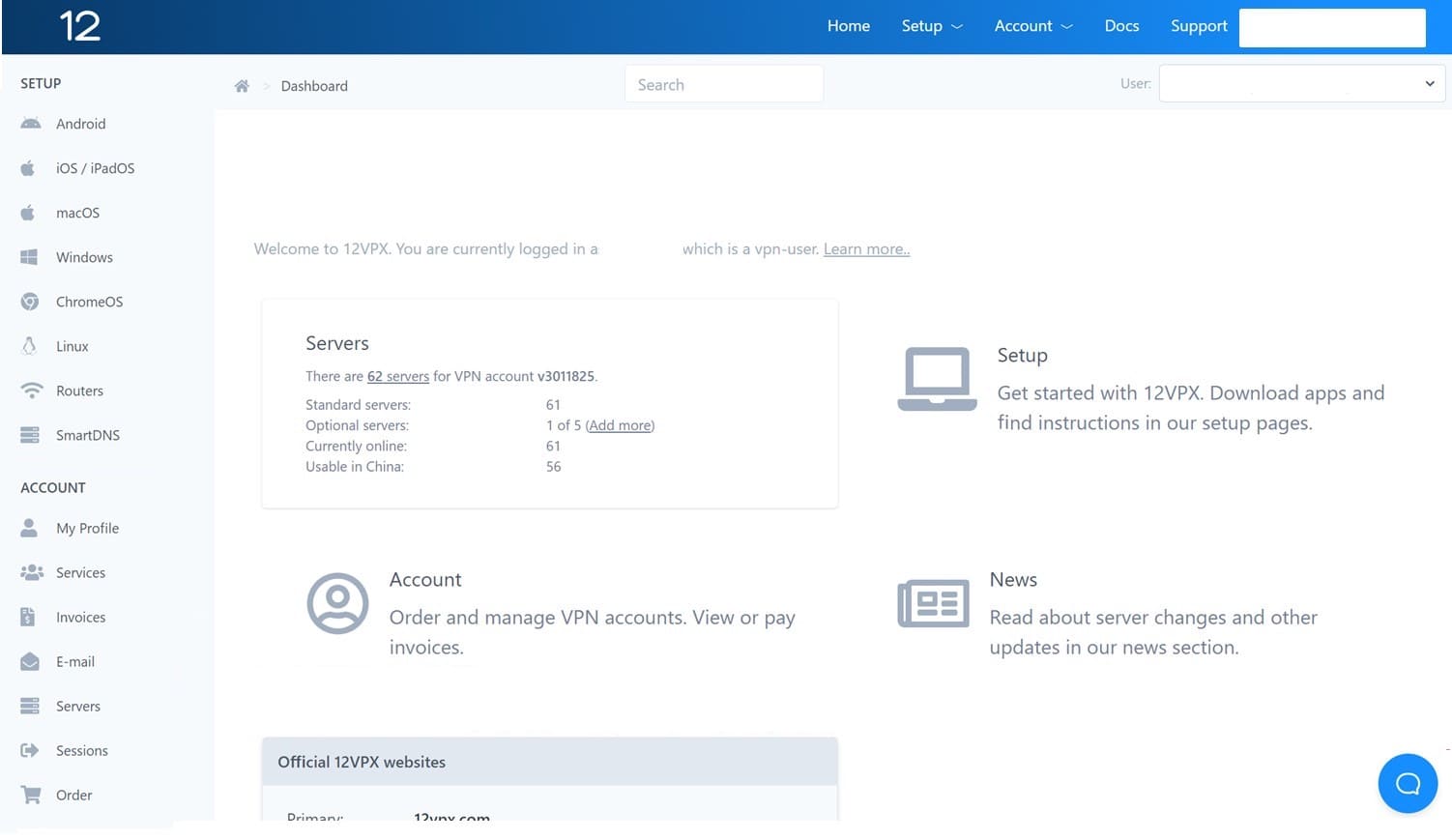Click the '62 servers' link
Screen dimensions: 1452x840
397,377
